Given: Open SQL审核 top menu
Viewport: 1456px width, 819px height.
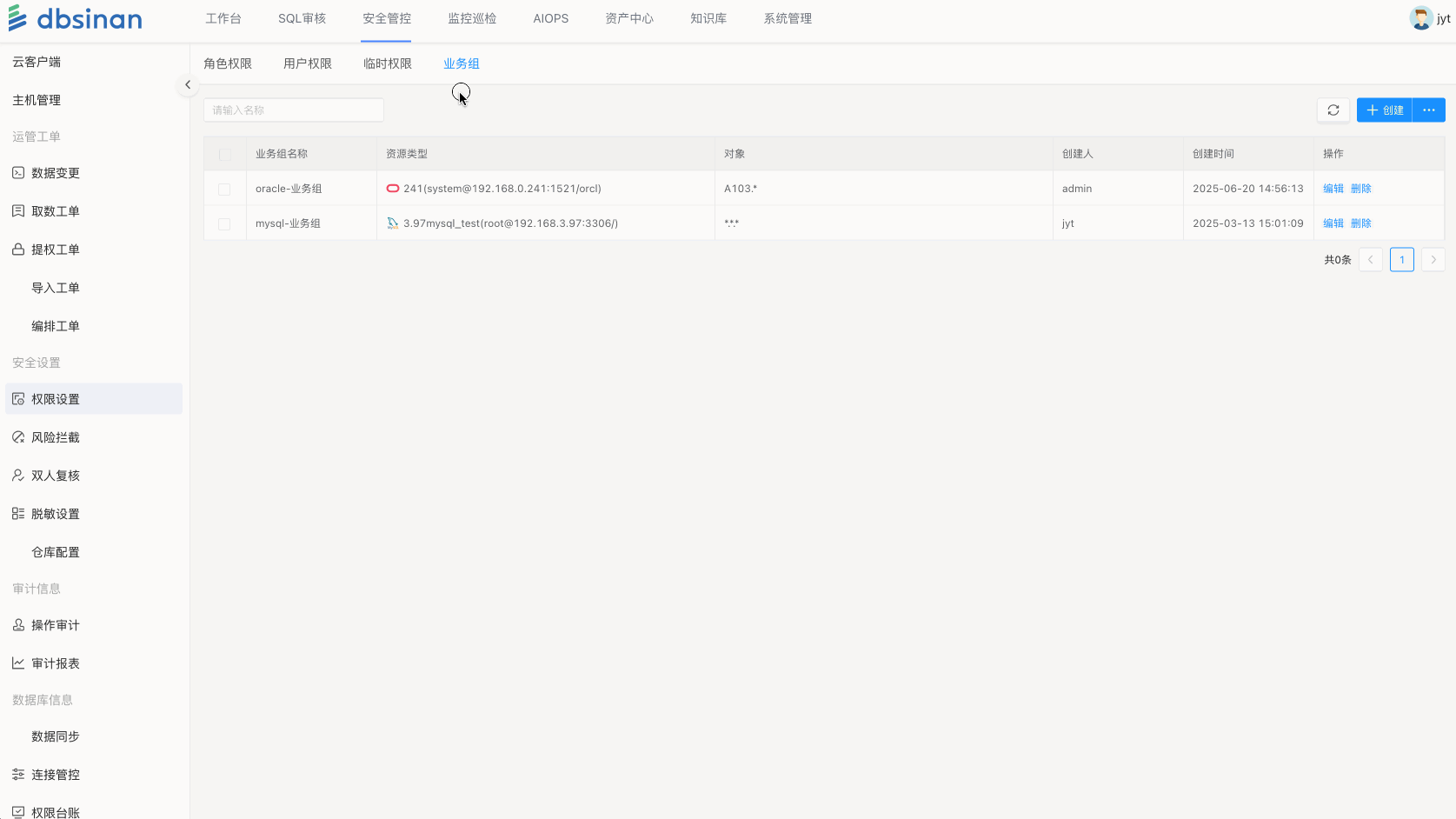Looking at the screenshot, I should (302, 18).
